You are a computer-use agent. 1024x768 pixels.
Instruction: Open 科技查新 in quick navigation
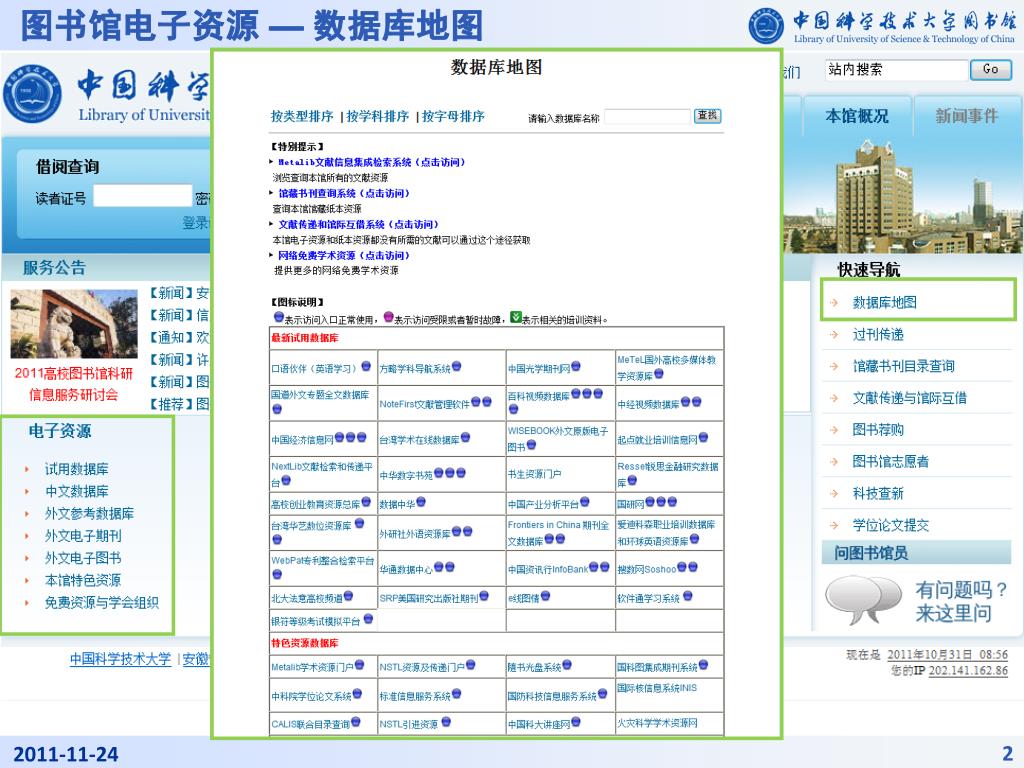878,493
